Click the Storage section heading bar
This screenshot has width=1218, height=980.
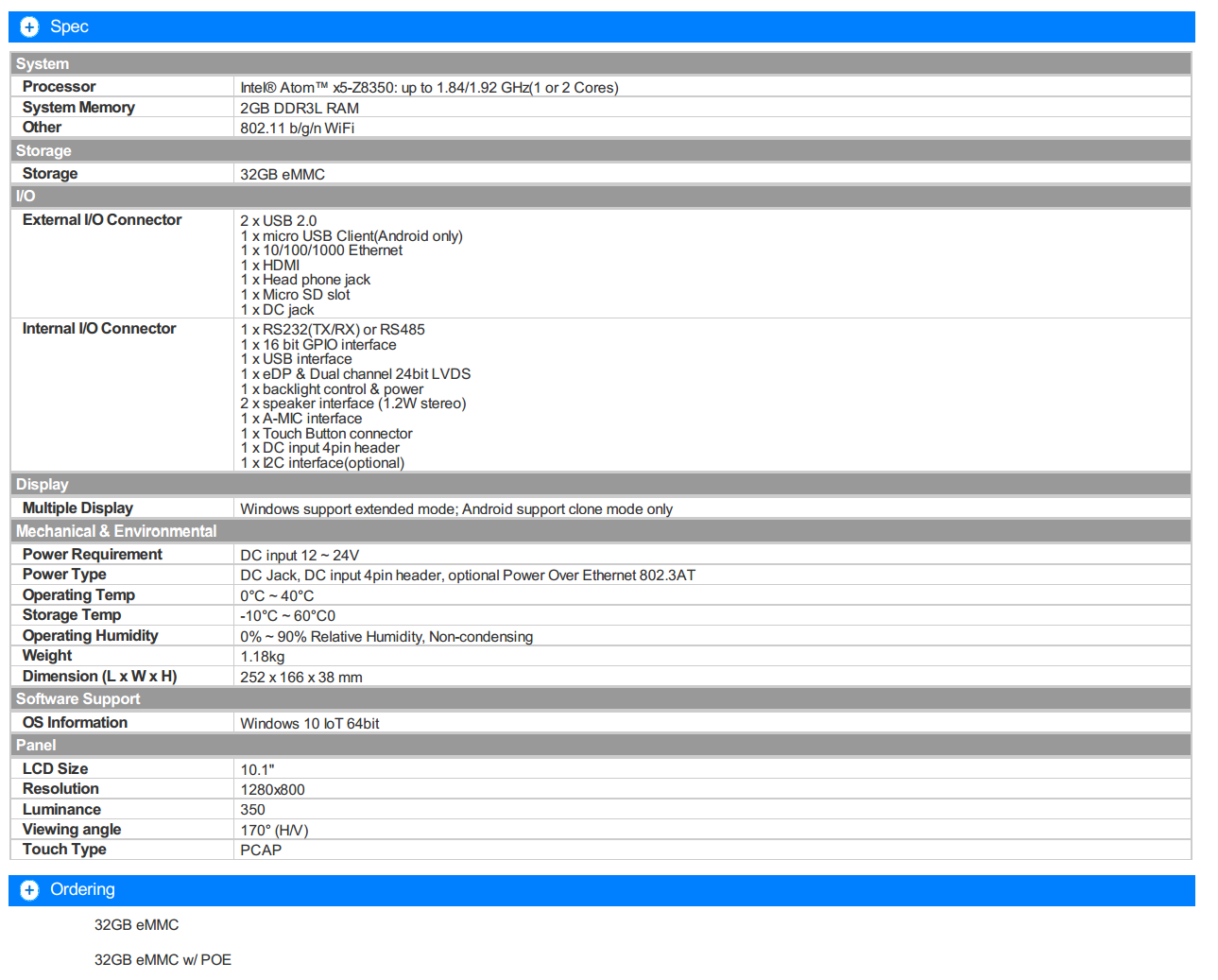pos(600,150)
